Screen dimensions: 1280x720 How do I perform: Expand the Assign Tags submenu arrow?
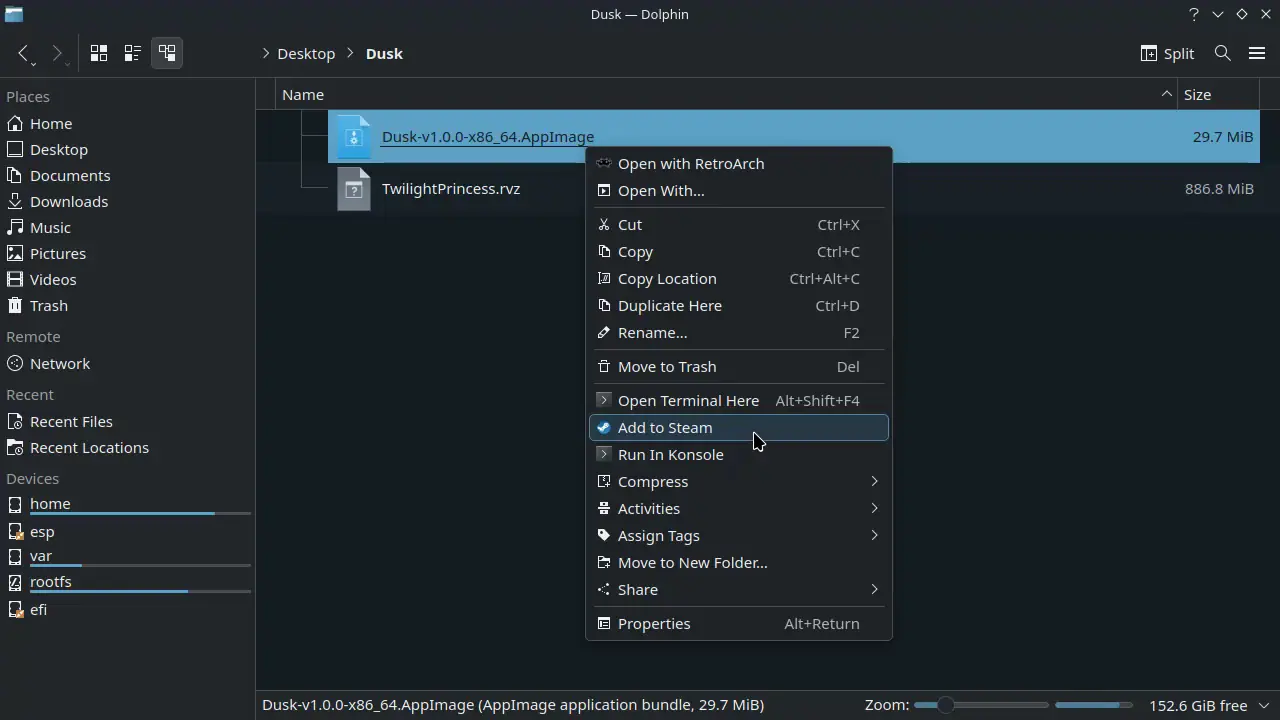(x=874, y=535)
